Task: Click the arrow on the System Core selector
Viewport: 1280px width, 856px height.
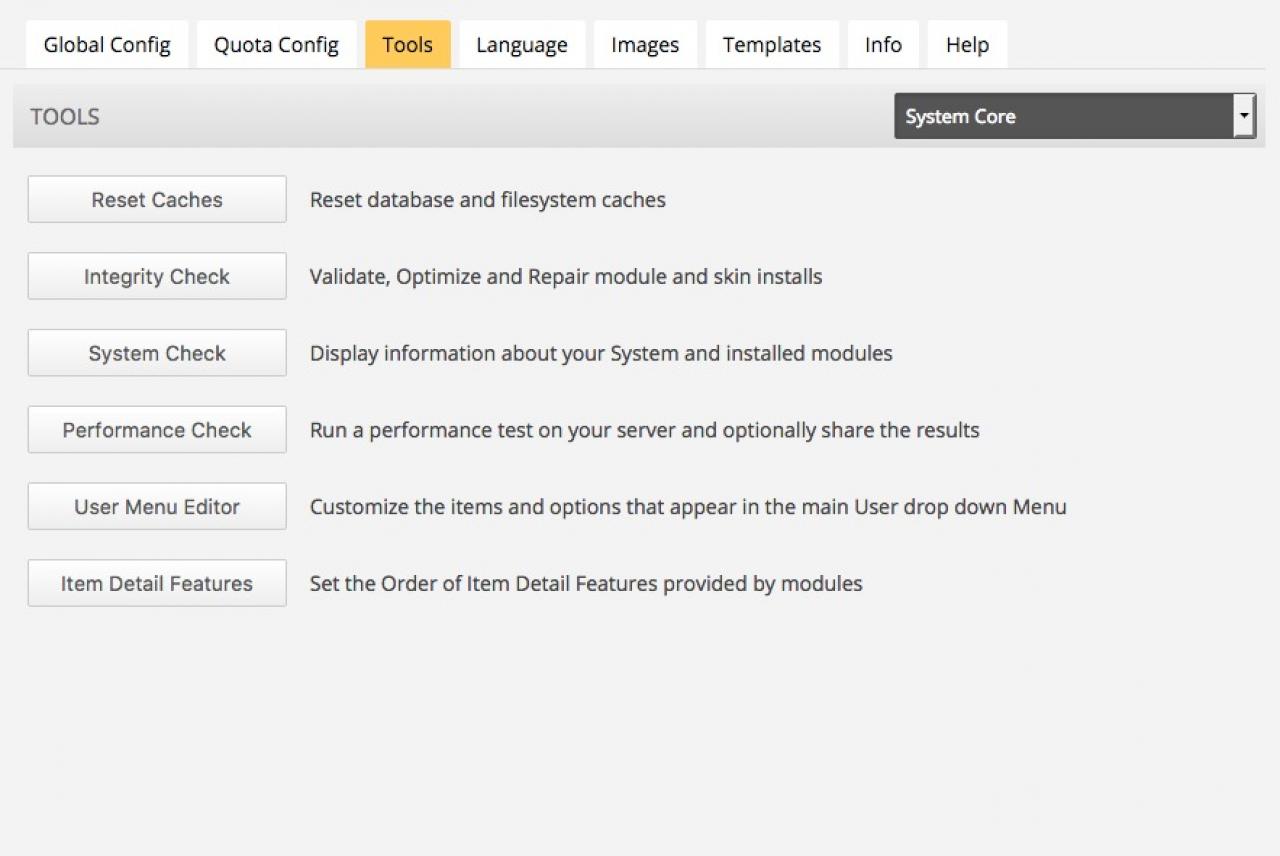Action: click(1244, 117)
